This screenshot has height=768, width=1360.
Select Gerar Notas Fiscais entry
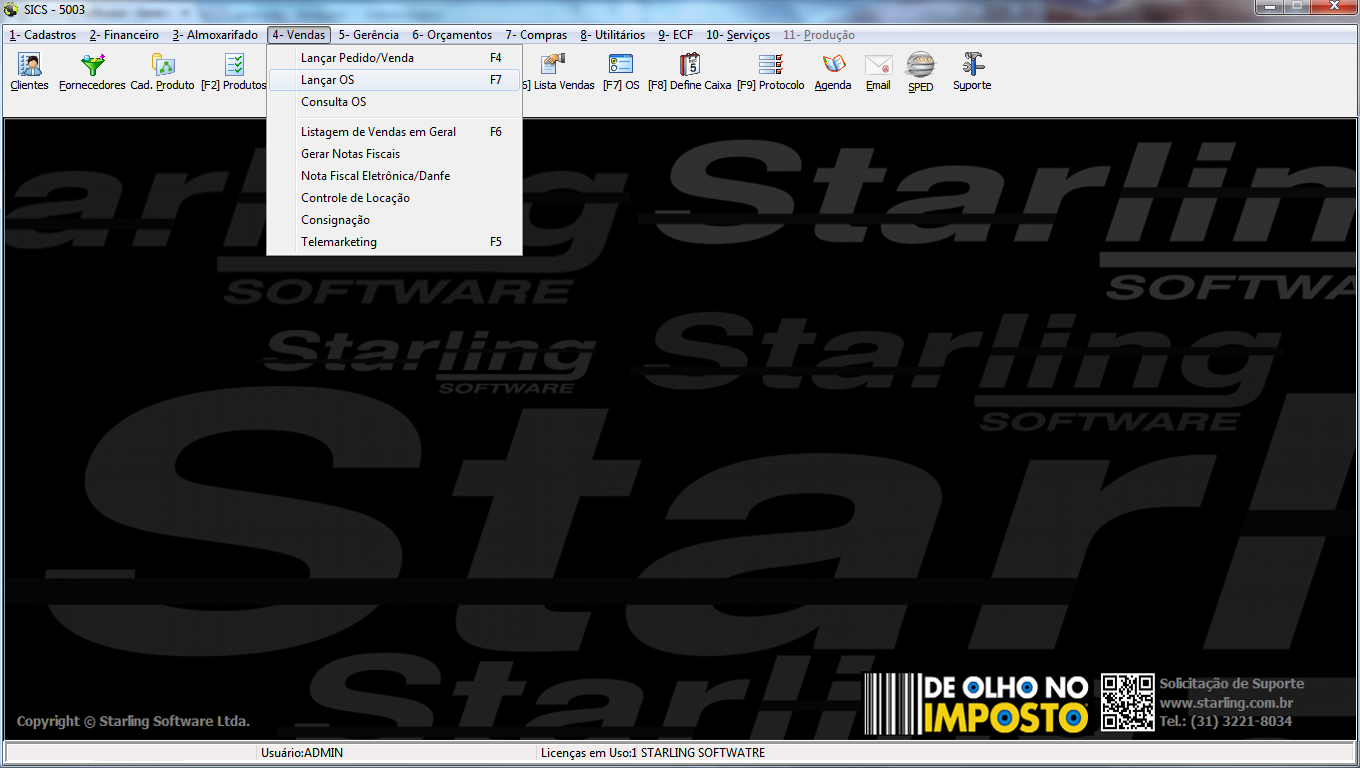point(394,154)
